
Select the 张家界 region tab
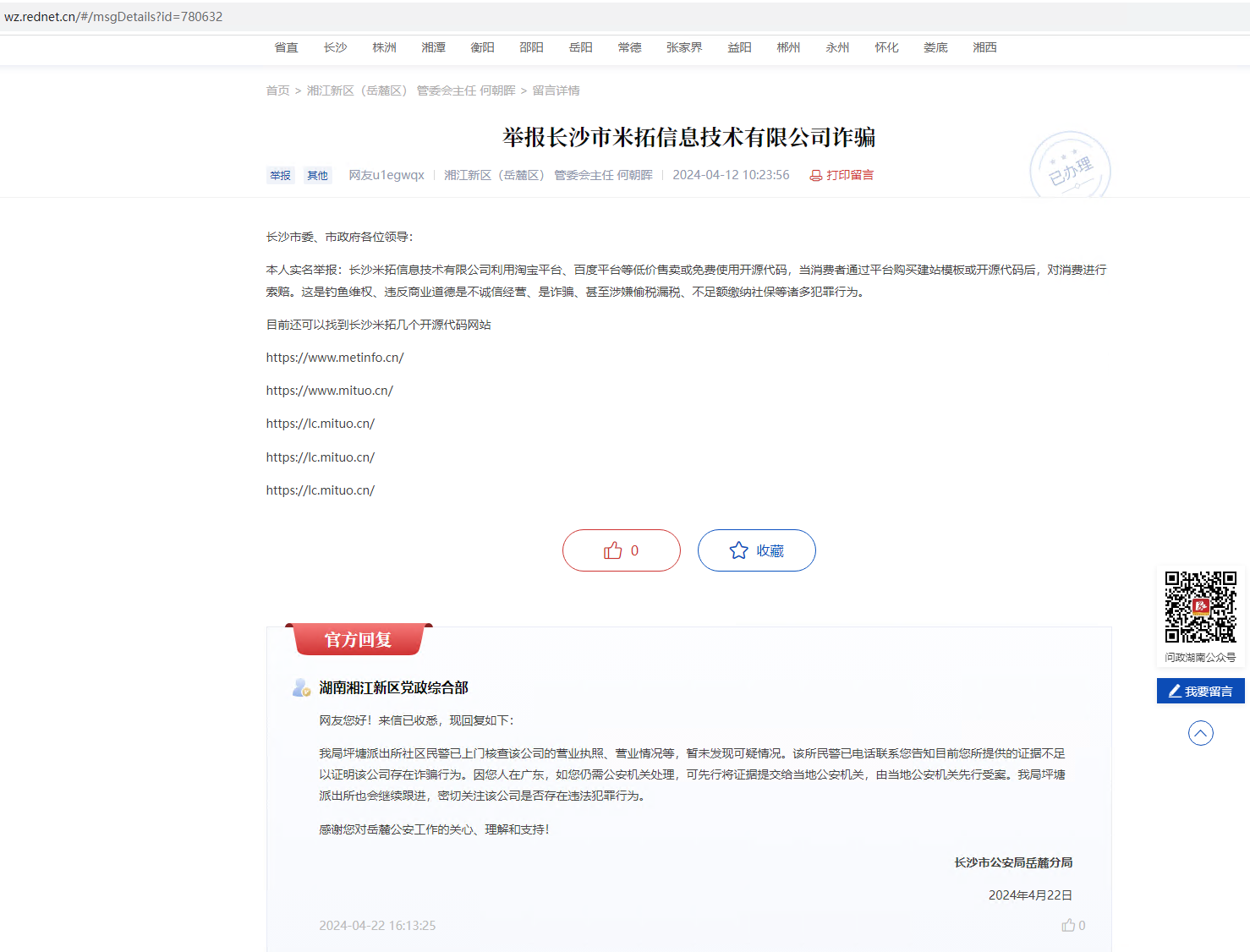point(685,47)
